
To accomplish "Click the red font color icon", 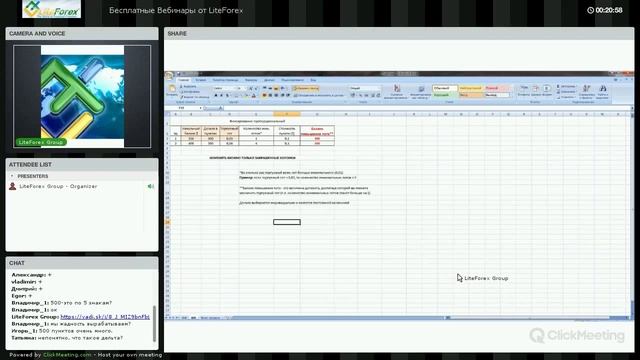I will (x=253, y=96).
